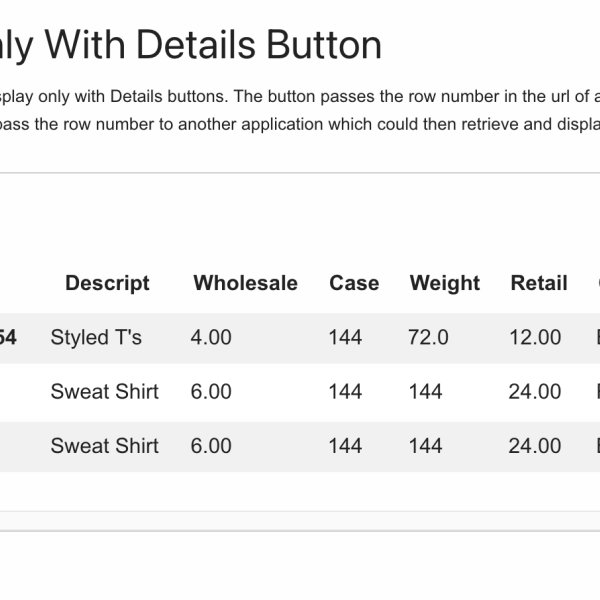This screenshot has width=600, height=600.
Task: Select the Styled T's description cell
Action: pos(96,338)
